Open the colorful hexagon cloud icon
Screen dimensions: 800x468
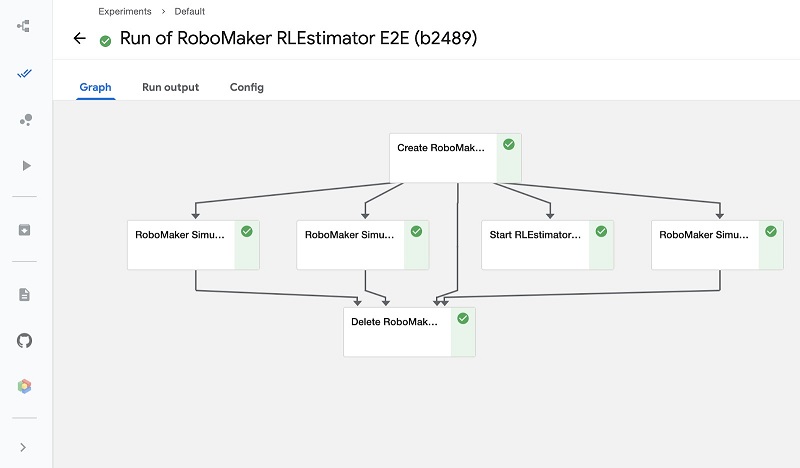coord(24,386)
